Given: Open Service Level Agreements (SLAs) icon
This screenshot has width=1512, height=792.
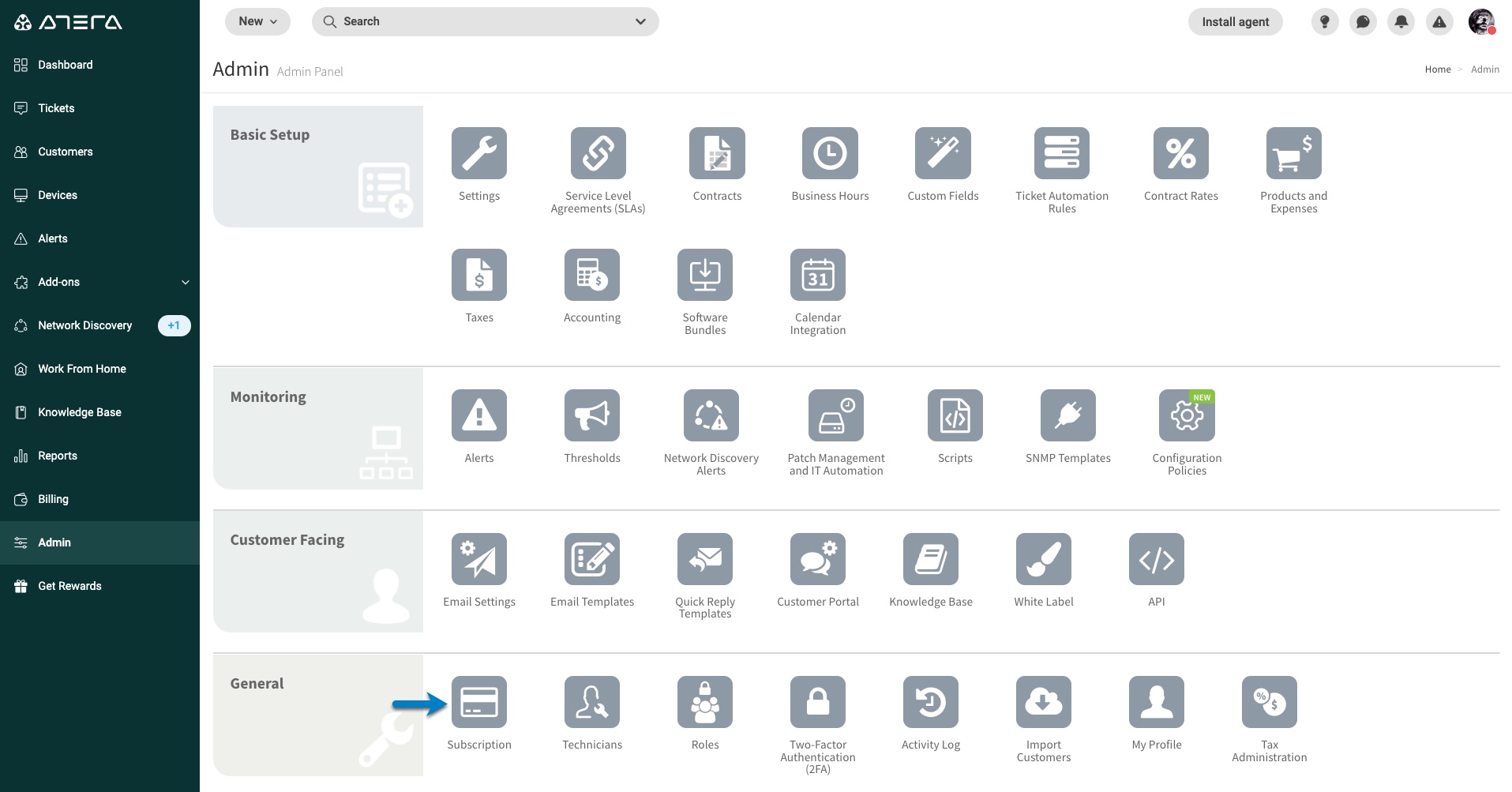Looking at the screenshot, I should (598, 153).
